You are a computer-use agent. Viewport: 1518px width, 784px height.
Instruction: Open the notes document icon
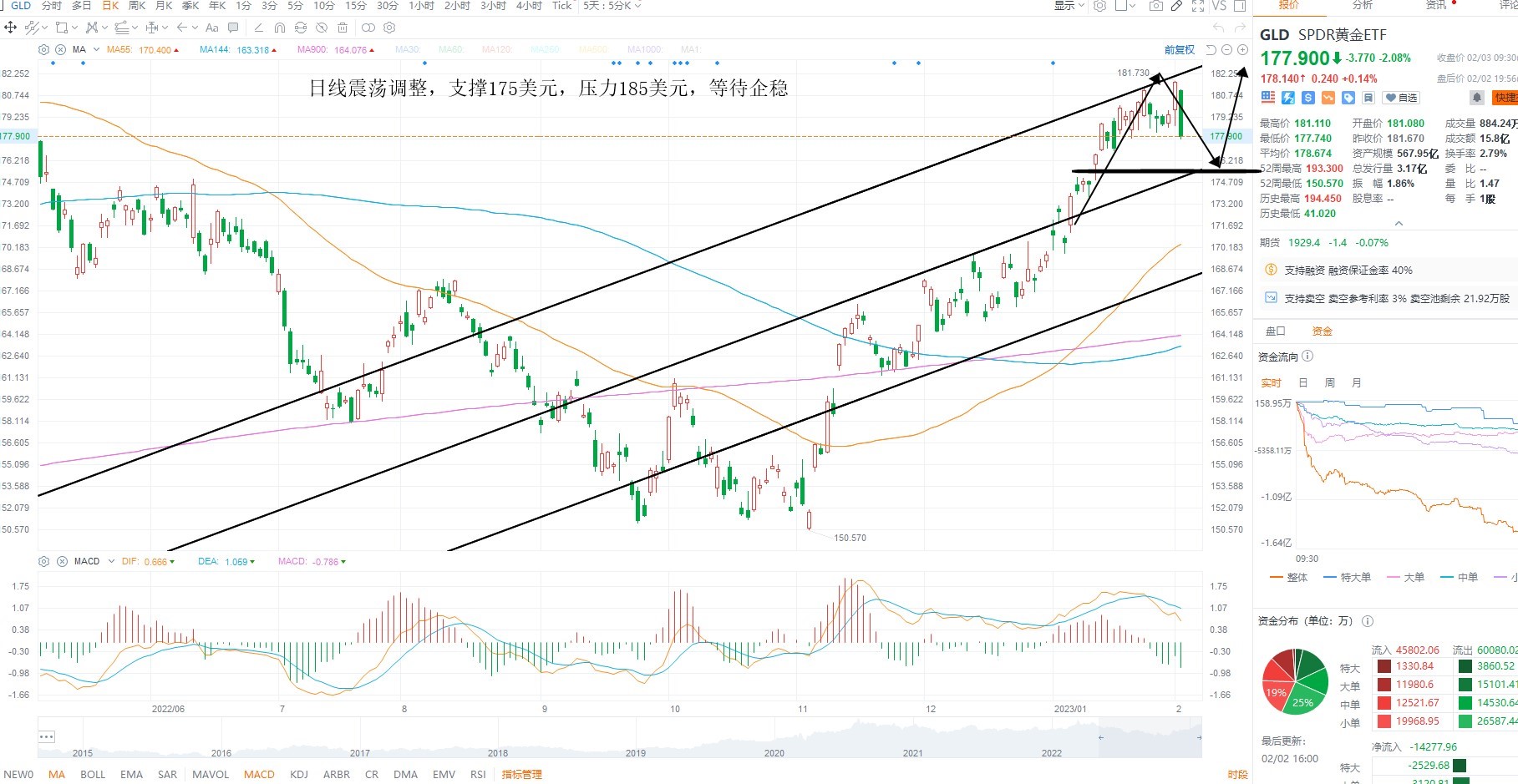(1368, 98)
